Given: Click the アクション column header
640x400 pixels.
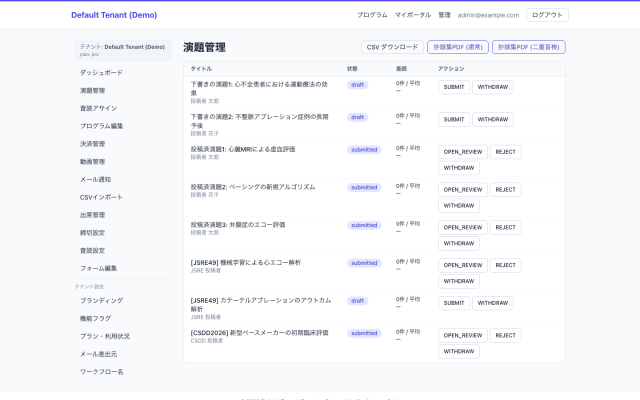Looking at the screenshot, I should [451, 69].
